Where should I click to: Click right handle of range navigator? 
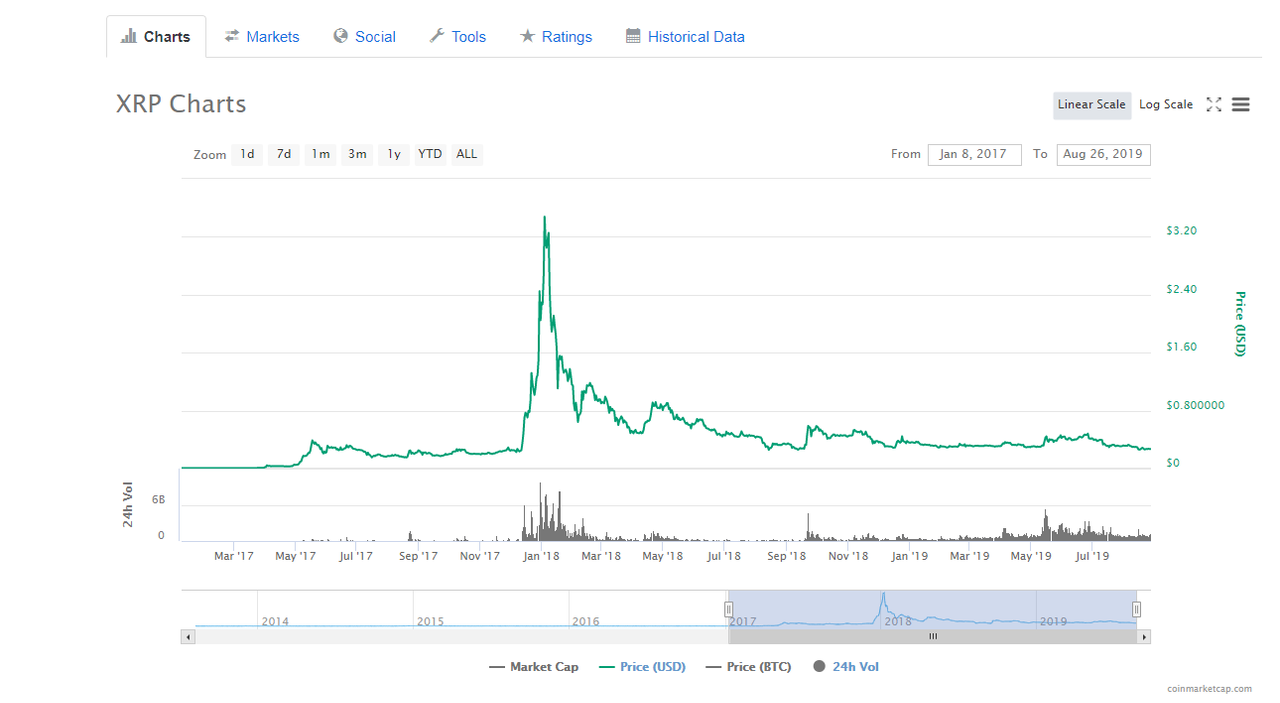tap(1136, 609)
